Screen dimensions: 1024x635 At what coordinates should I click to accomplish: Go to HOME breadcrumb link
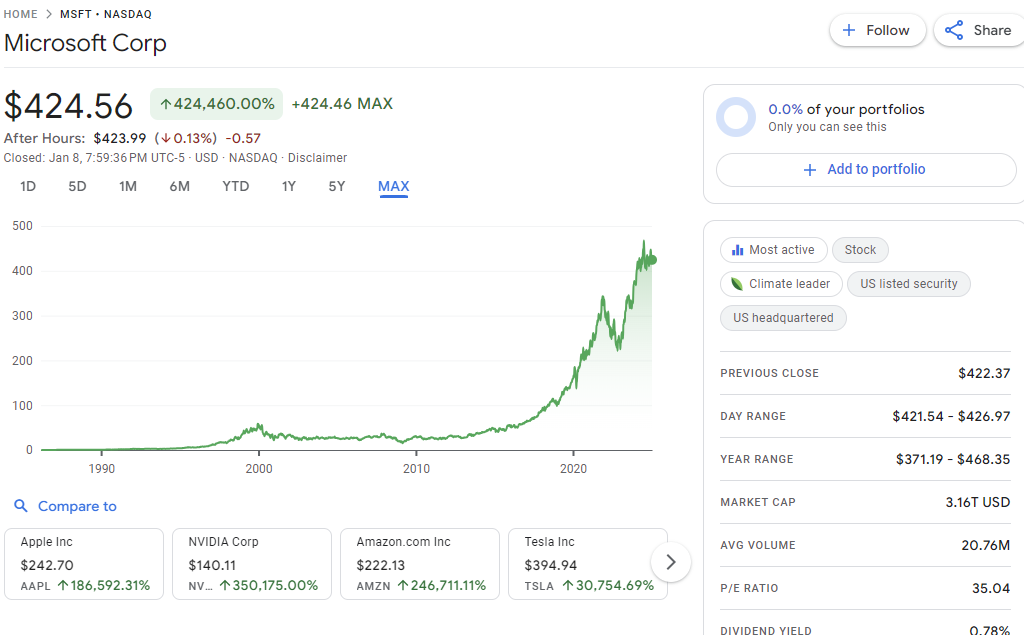point(20,14)
